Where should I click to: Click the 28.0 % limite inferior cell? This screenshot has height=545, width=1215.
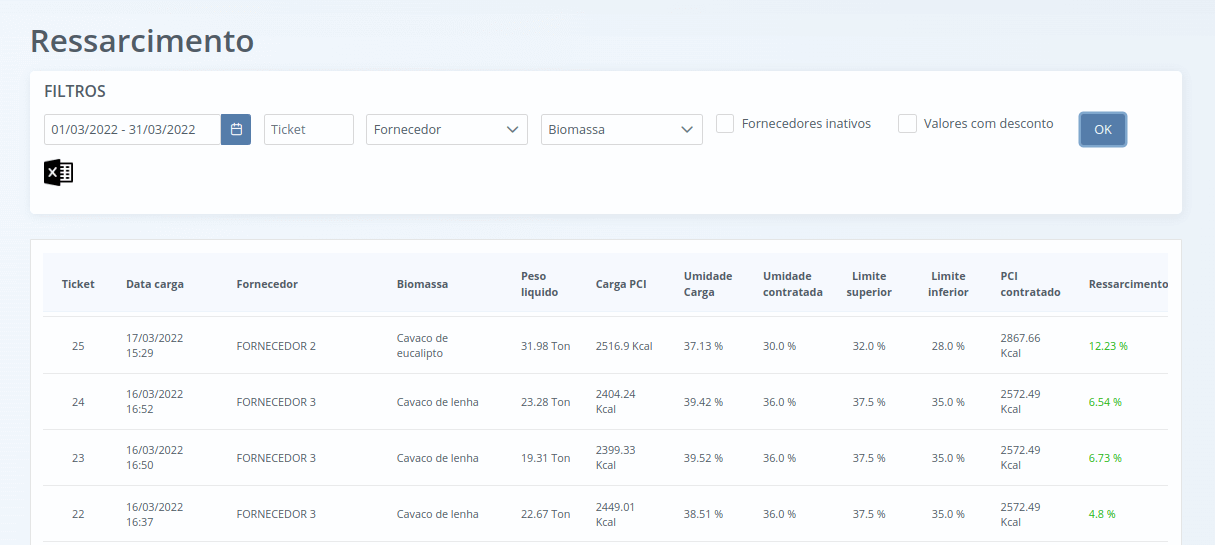[x=948, y=346]
